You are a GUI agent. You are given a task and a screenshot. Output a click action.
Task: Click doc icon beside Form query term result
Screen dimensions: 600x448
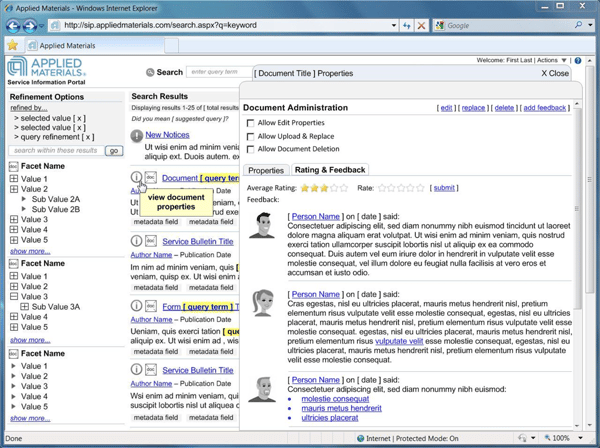pos(151,306)
